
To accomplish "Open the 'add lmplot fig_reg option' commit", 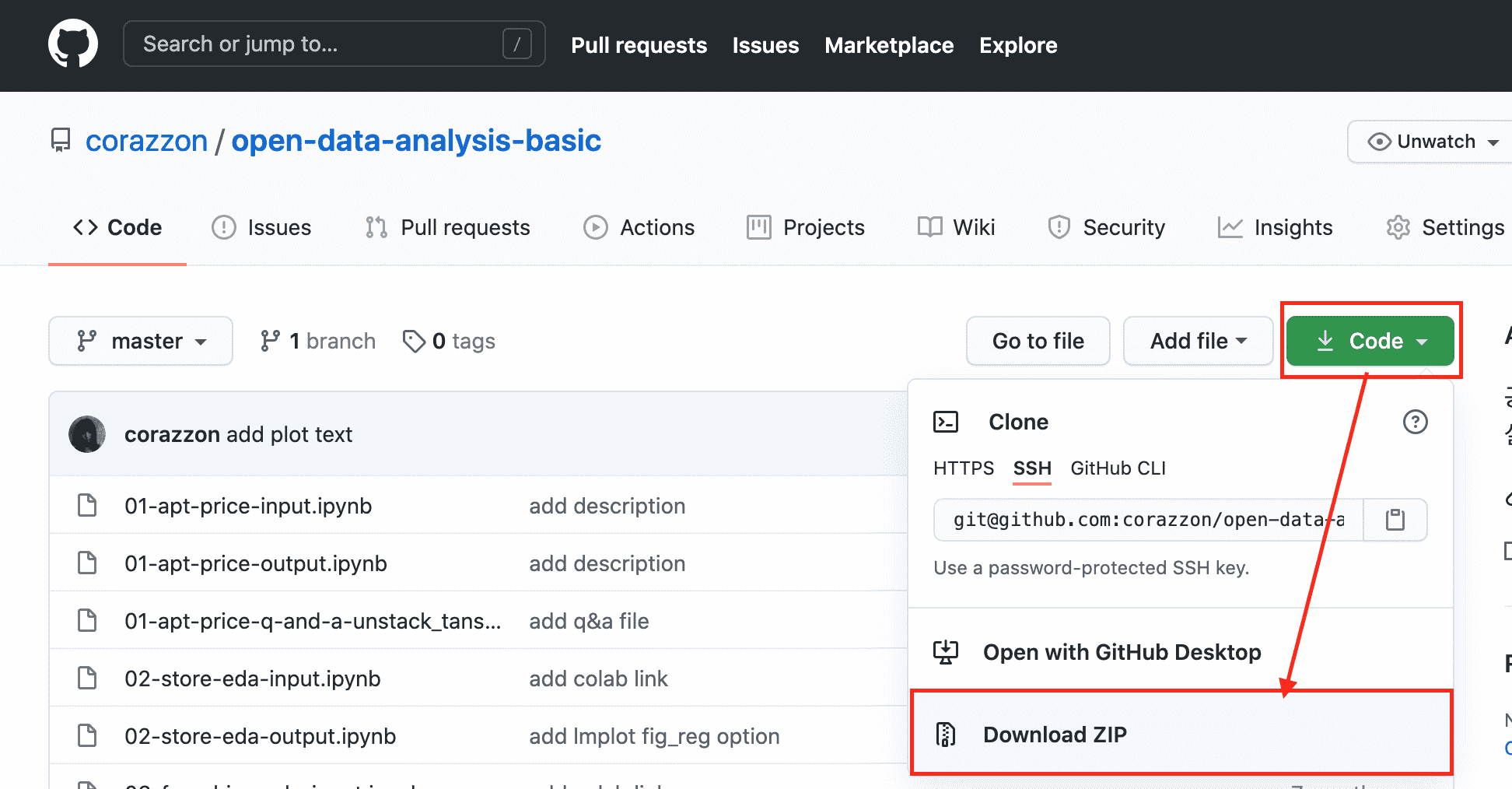I will pos(654,736).
